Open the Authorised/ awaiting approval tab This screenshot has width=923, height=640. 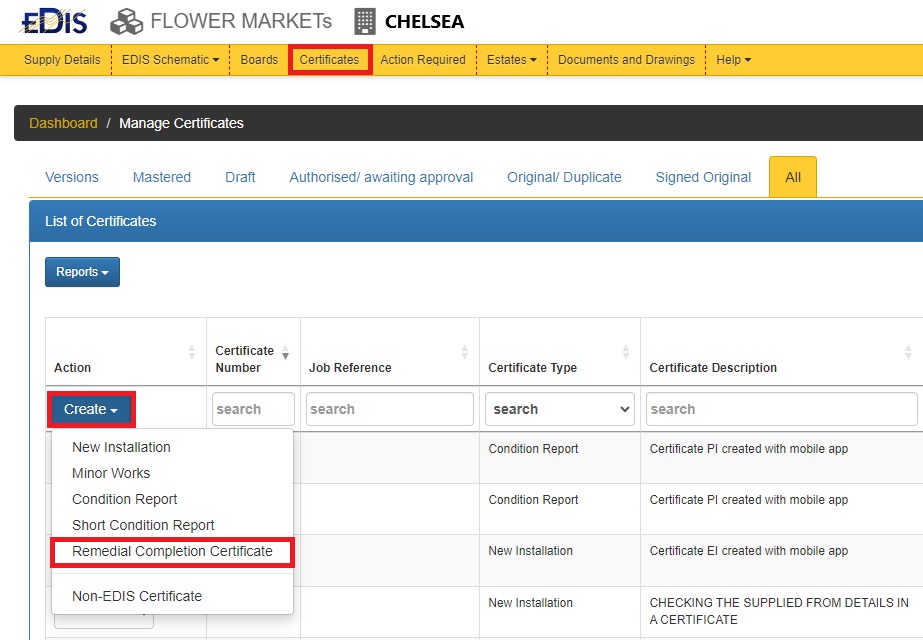click(381, 177)
